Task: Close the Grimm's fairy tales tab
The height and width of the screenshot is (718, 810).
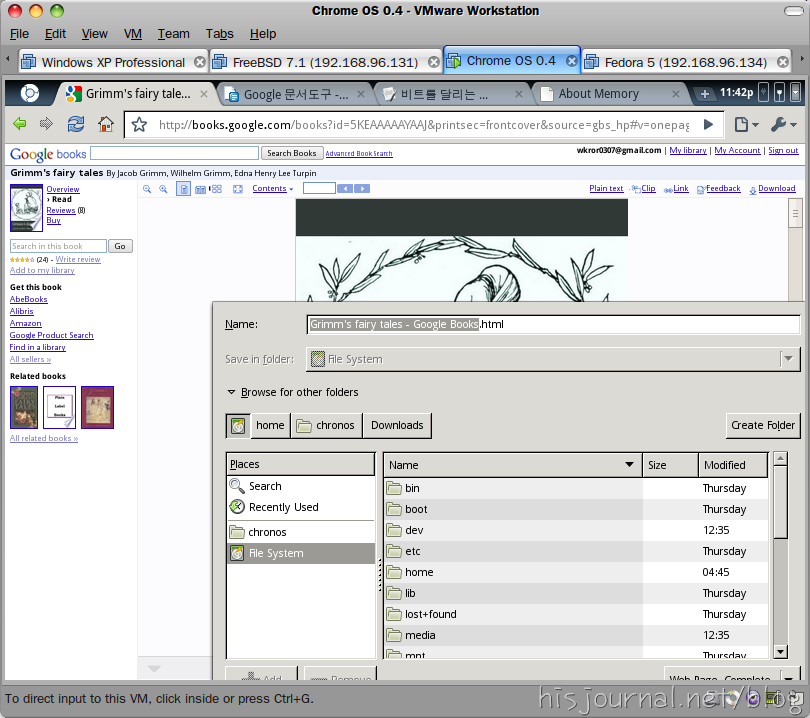Action: pos(204,94)
